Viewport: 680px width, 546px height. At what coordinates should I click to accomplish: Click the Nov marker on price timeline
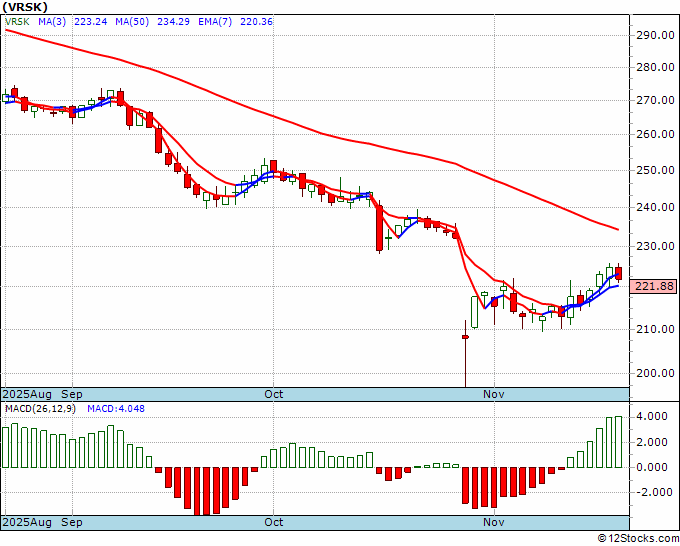(x=494, y=394)
